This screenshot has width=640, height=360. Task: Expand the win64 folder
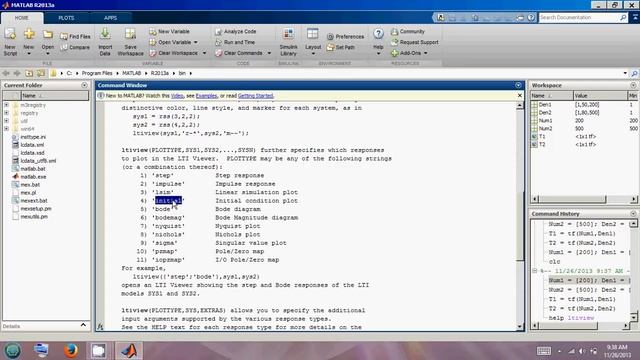coord(7,129)
